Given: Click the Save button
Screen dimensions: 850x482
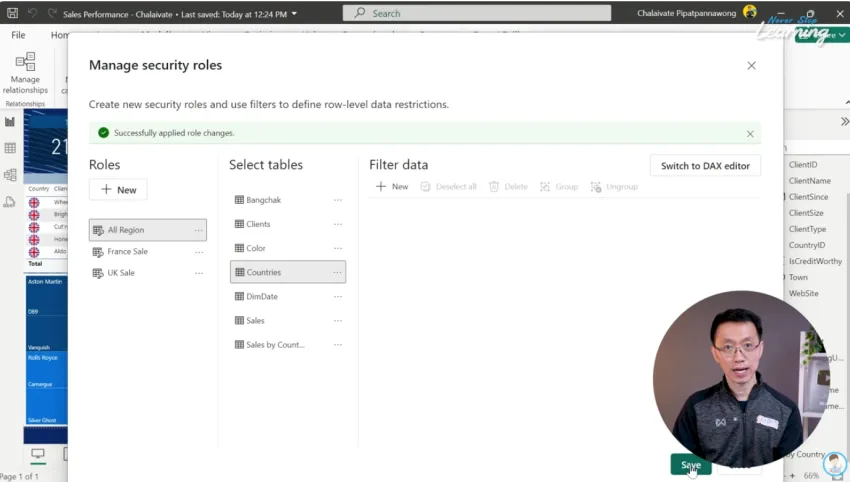Looking at the screenshot, I should (690, 465).
